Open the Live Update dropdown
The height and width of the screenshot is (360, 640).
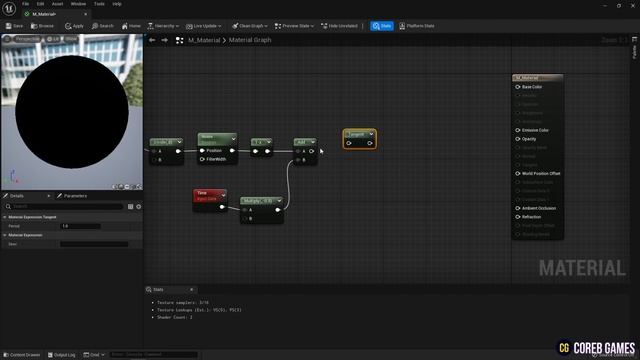click(x=204, y=26)
